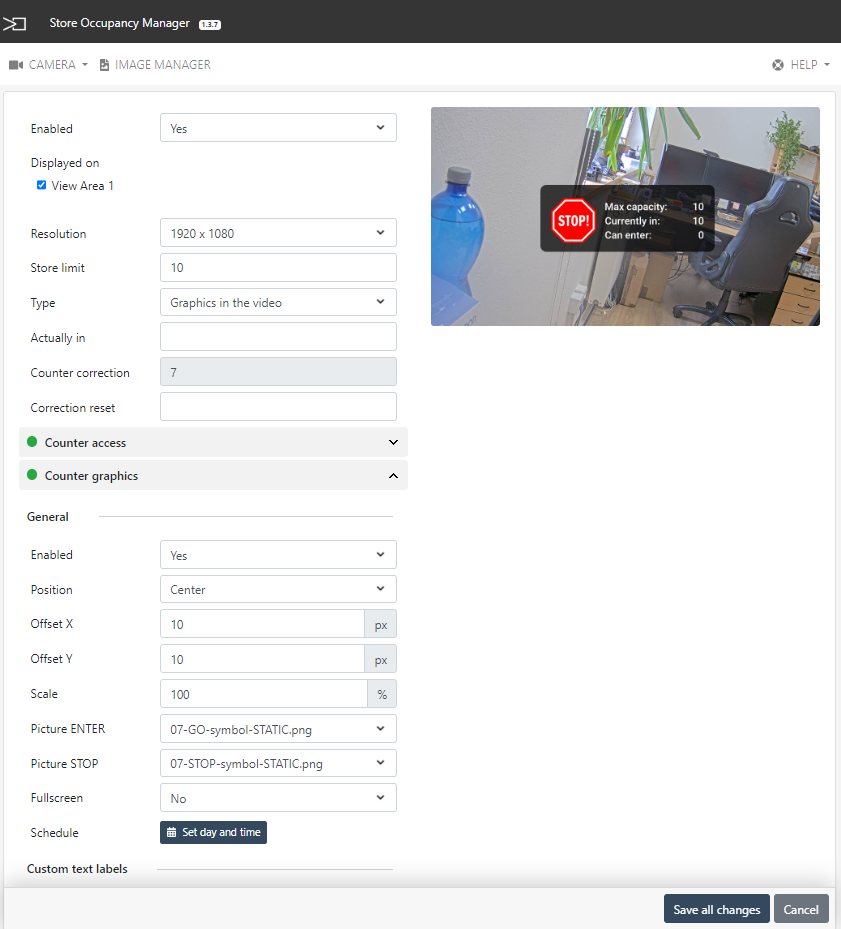Image resolution: width=841 pixels, height=929 pixels.
Task: Click the Counter correction field
Action: click(278, 372)
